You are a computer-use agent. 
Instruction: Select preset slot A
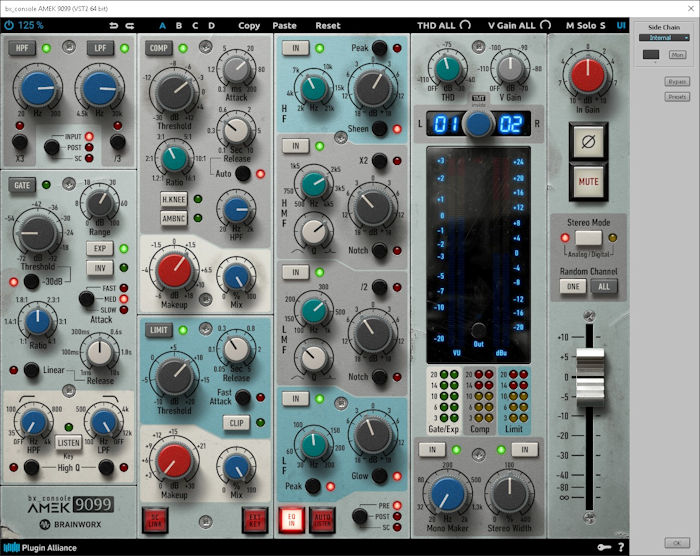(x=162, y=25)
